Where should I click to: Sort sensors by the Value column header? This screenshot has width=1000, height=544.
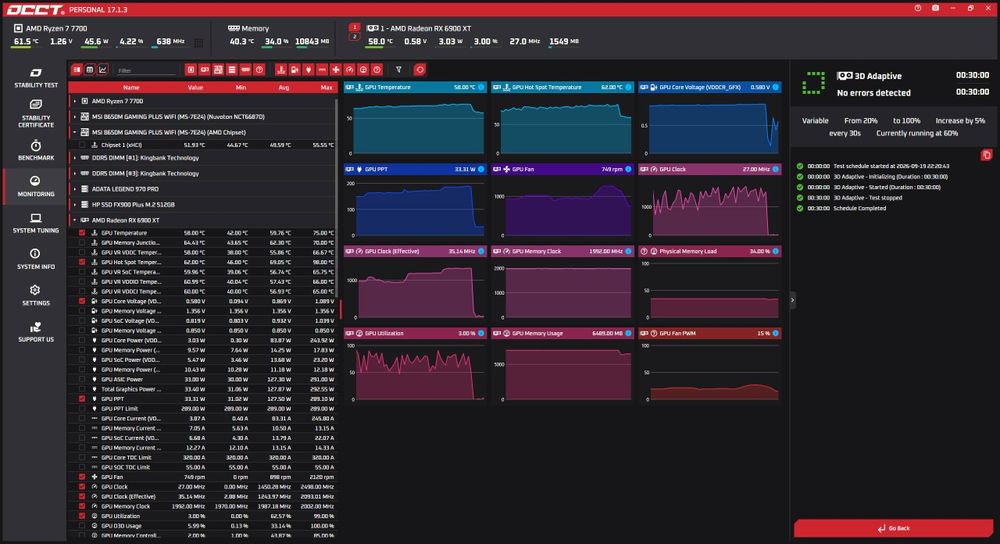tap(195, 87)
